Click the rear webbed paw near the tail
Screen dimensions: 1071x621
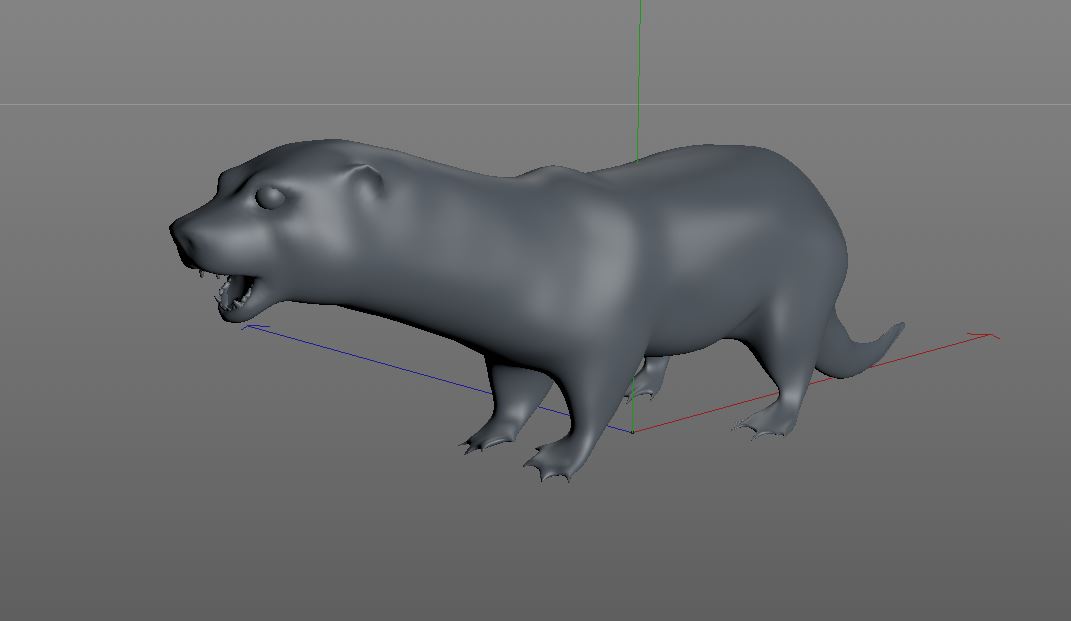[x=765, y=424]
